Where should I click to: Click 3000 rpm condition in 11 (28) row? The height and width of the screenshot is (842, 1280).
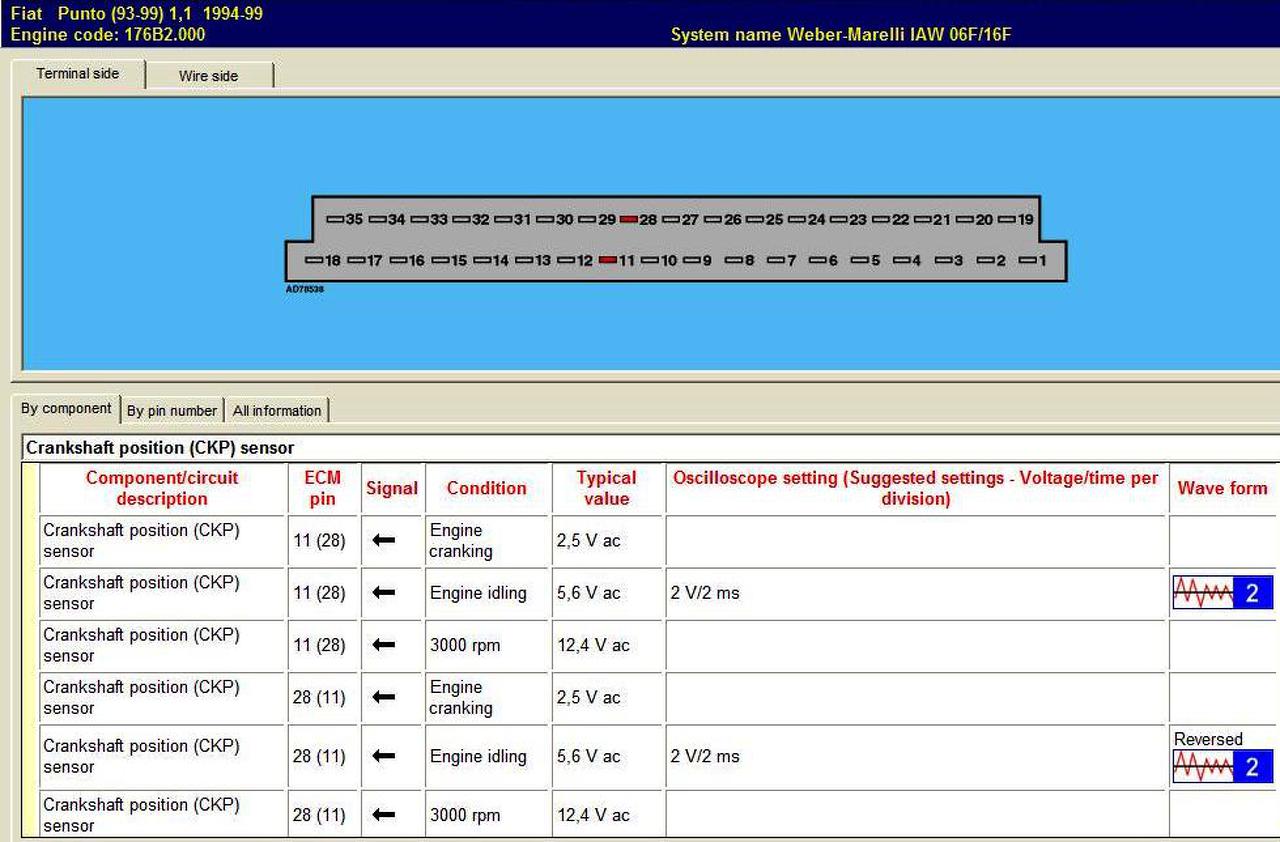click(465, 645)
